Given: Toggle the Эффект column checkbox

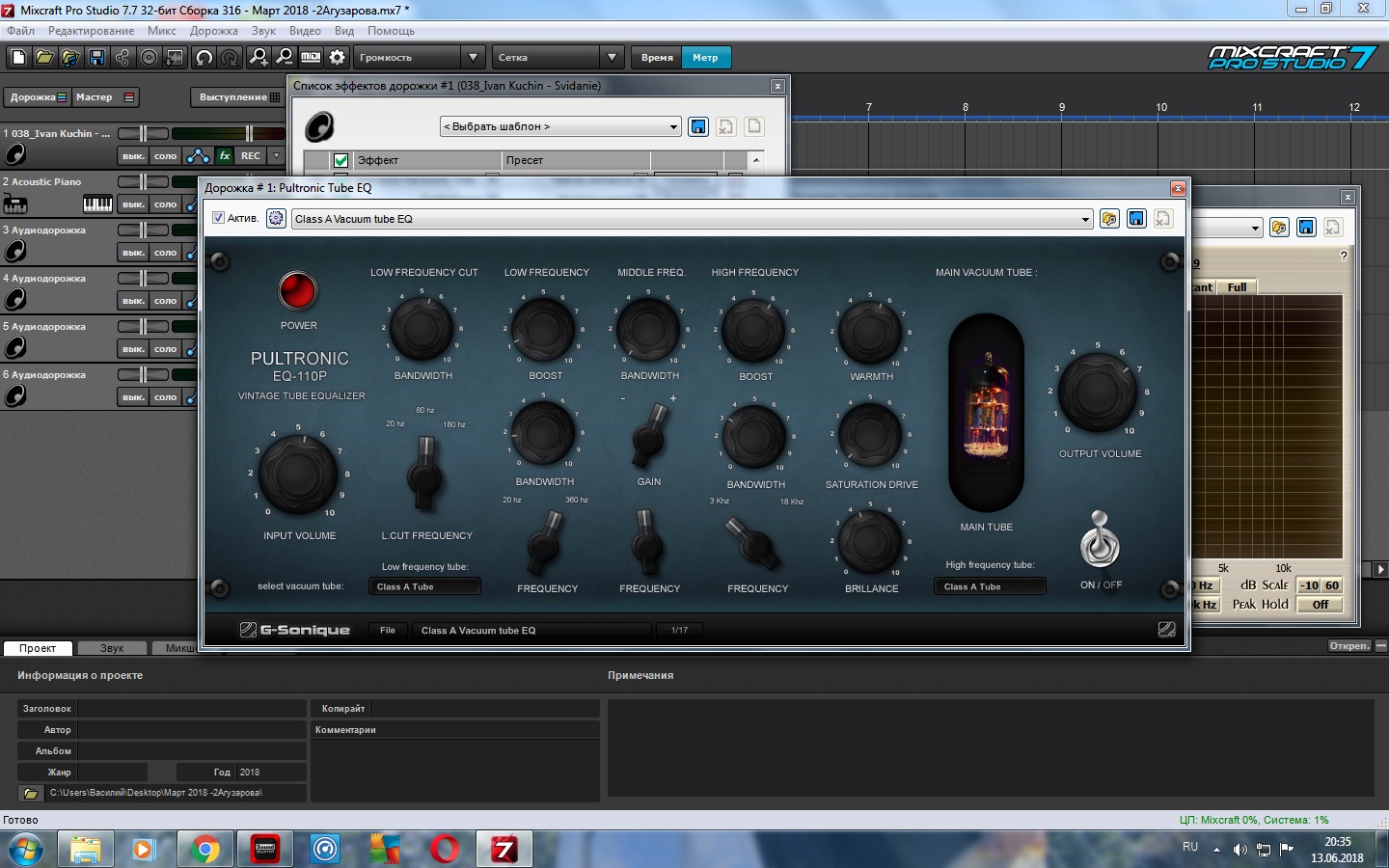Looking at the screenshot, I should click(340, 160).
